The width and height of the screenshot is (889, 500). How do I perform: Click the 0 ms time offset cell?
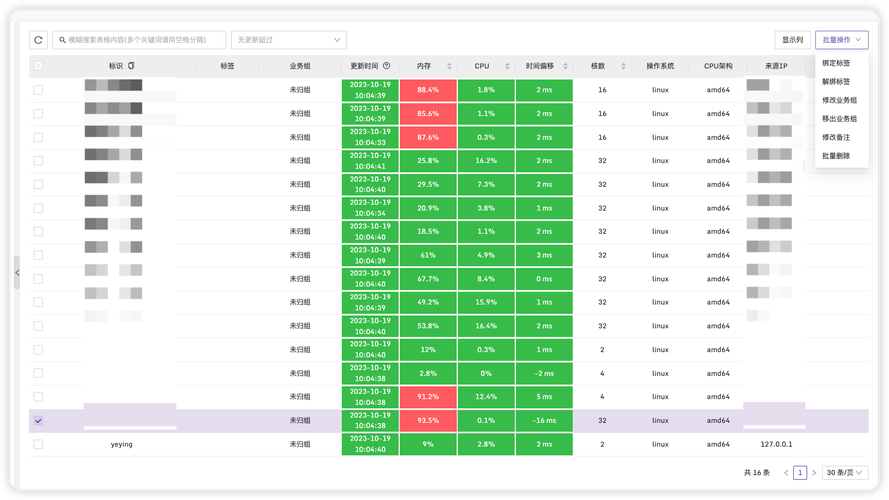pyautogui.click(x=544, y=279)
